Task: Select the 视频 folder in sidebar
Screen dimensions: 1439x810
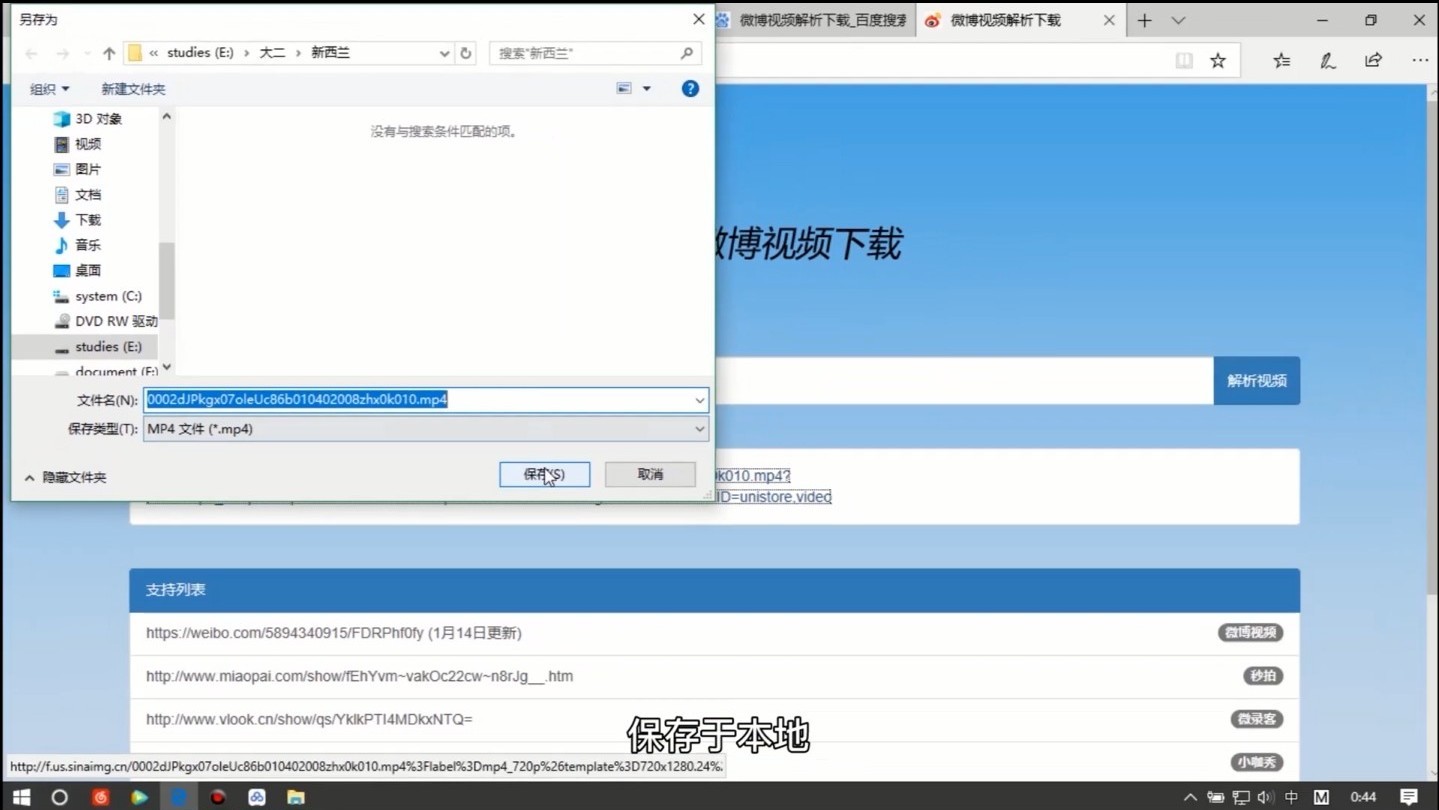Action: click(x=86, y=143)
